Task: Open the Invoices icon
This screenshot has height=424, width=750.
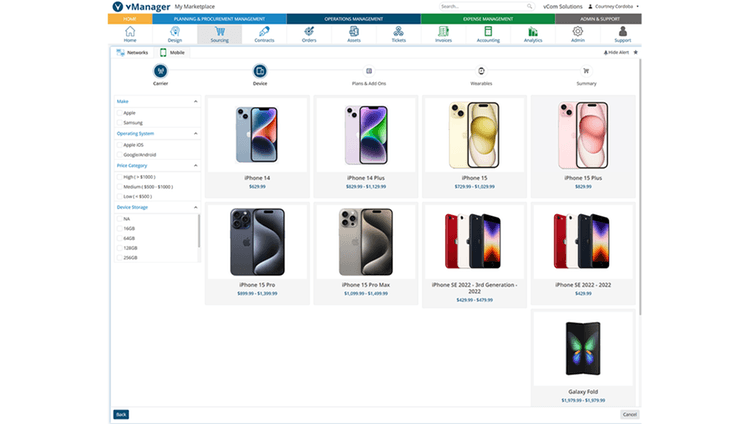Action: click(443, 32)
